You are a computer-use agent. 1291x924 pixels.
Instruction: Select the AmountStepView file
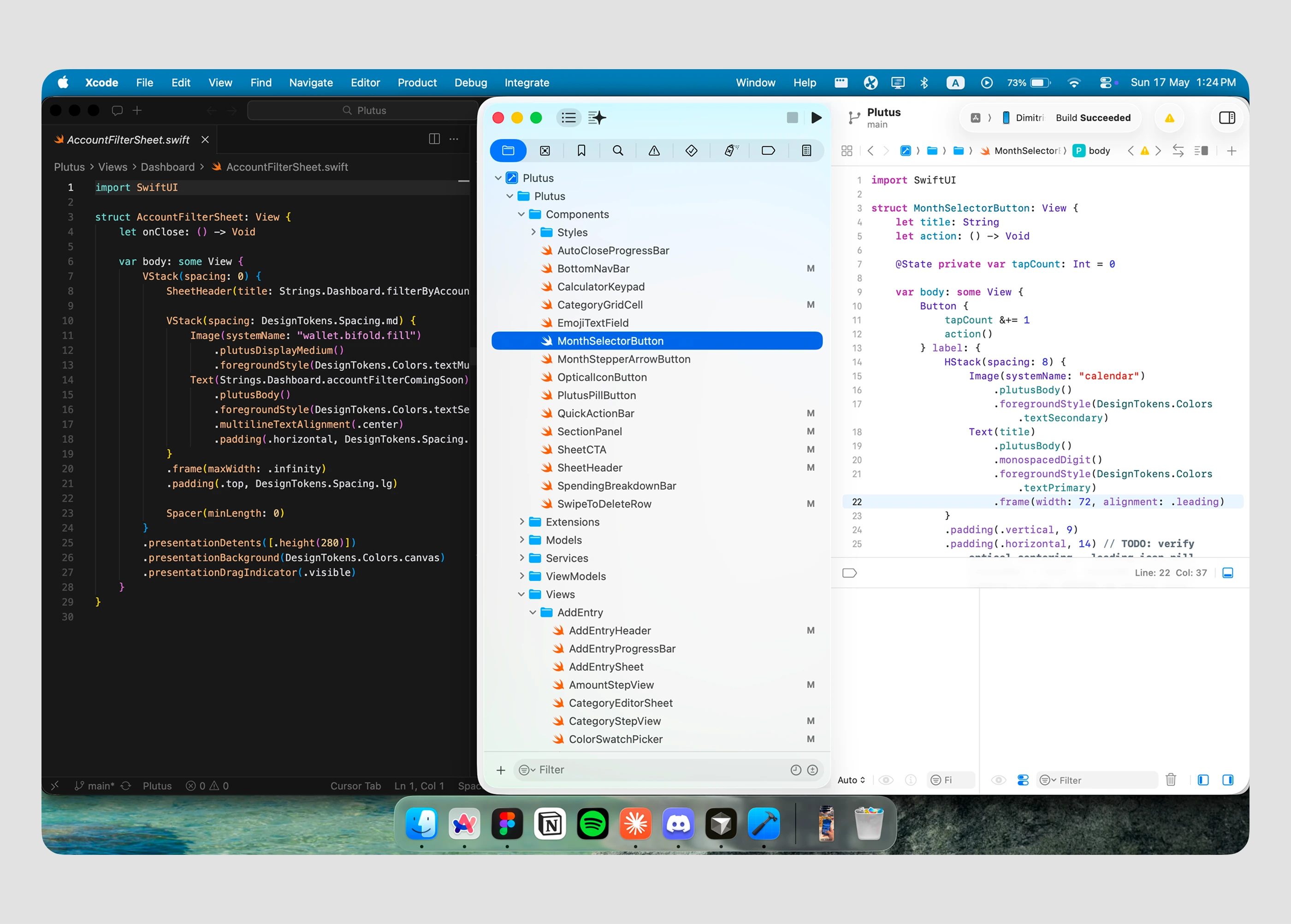[x=657, y=685]
